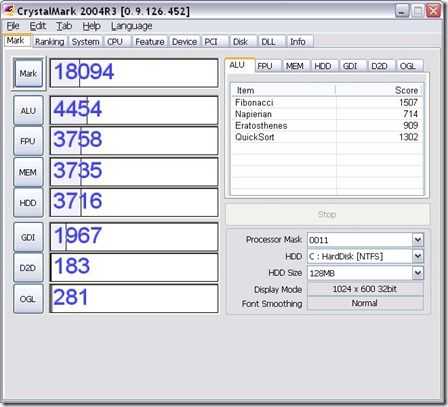
Task: Run the ALU benchmark button
Action: click(x=28, y=111)
